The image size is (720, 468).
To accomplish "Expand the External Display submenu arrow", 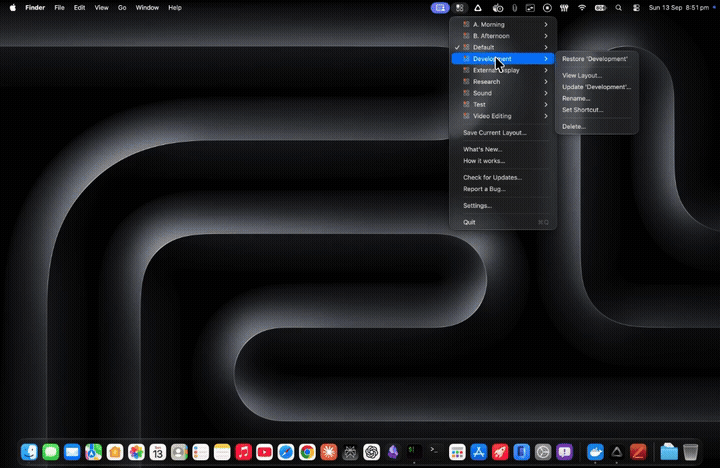I will (x=546, y=70).
